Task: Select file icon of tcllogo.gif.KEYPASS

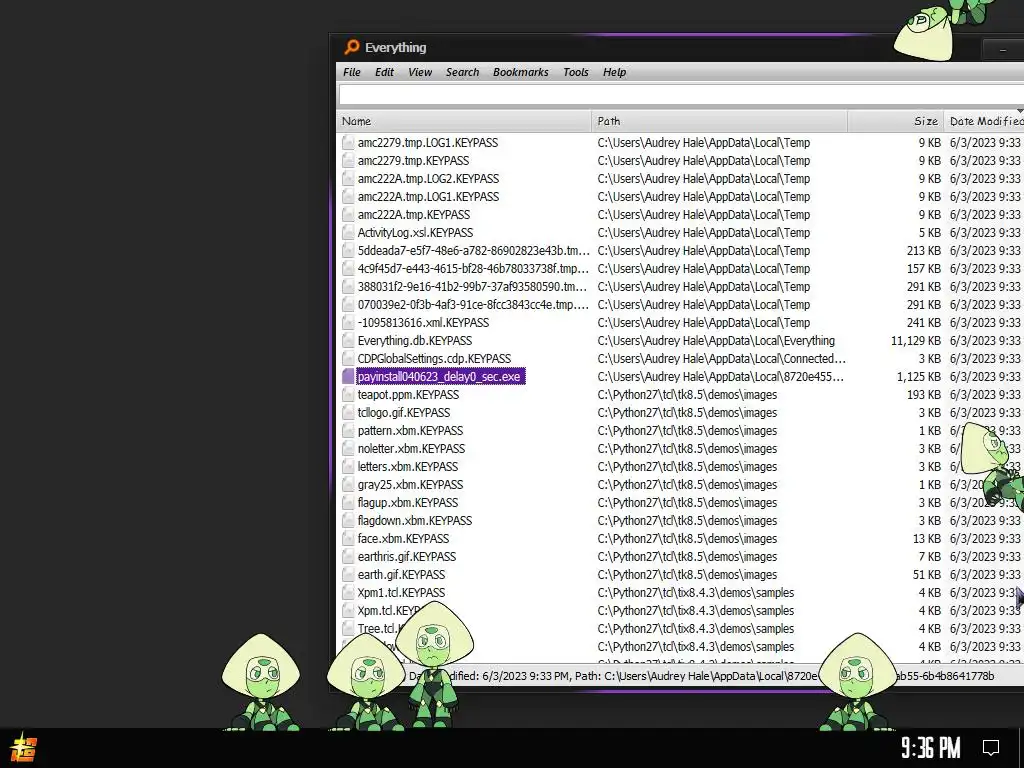Action: pos(348,413)
